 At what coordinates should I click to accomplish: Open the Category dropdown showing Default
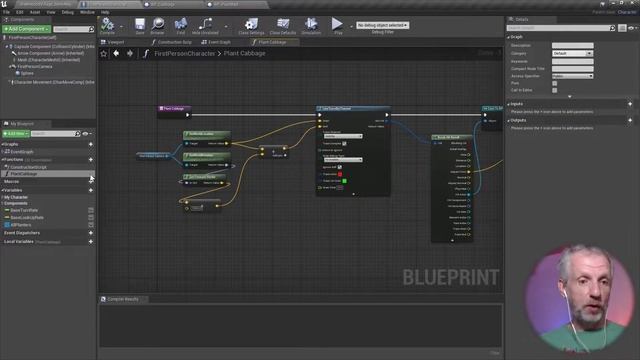pos(572,53)
